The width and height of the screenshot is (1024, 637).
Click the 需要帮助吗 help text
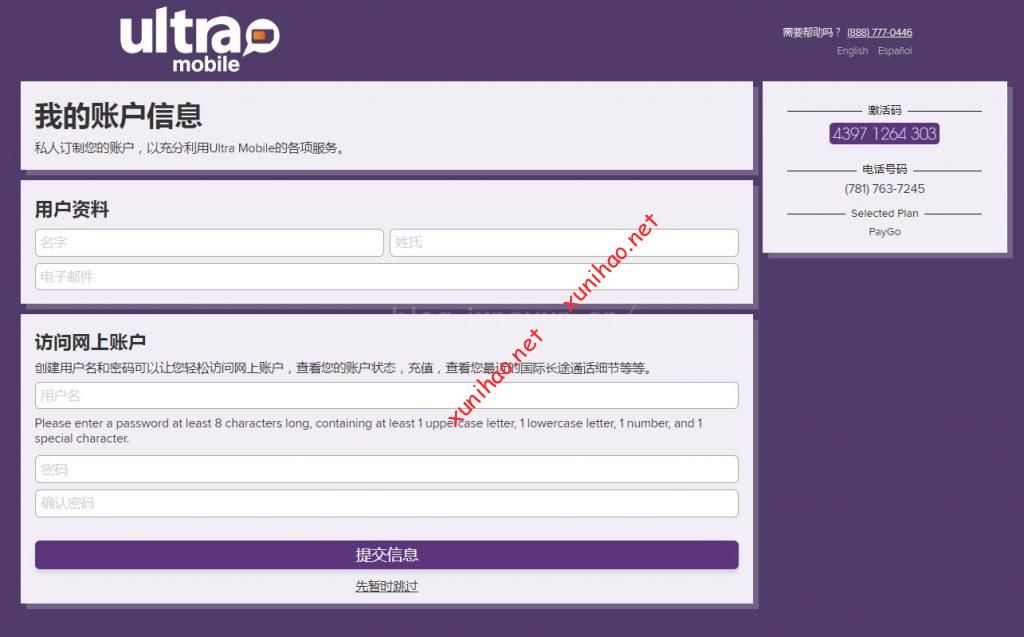pos(810,33)
